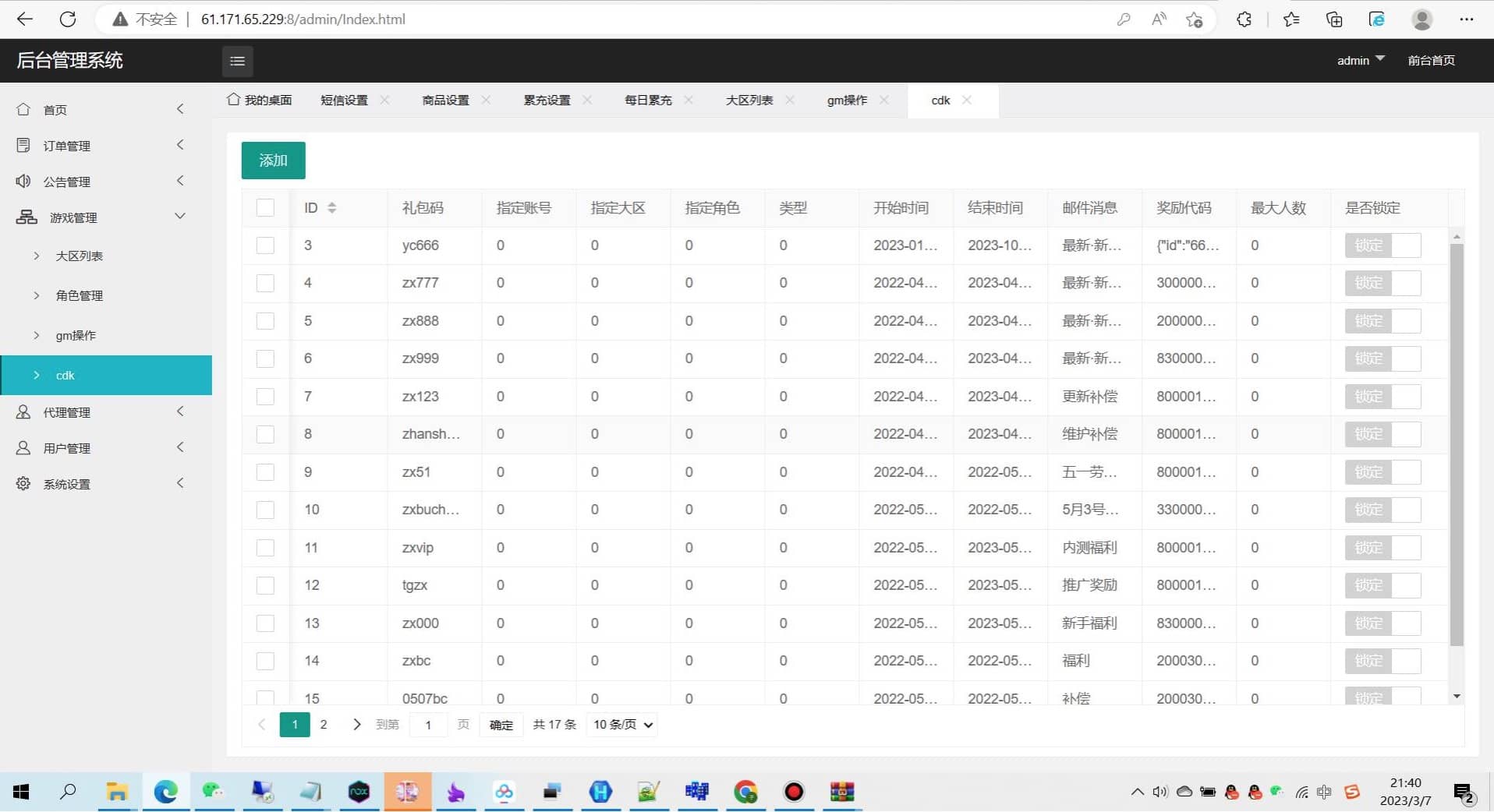Switch to the gm操作 tab
The image size is (1494, 812).
846,100
